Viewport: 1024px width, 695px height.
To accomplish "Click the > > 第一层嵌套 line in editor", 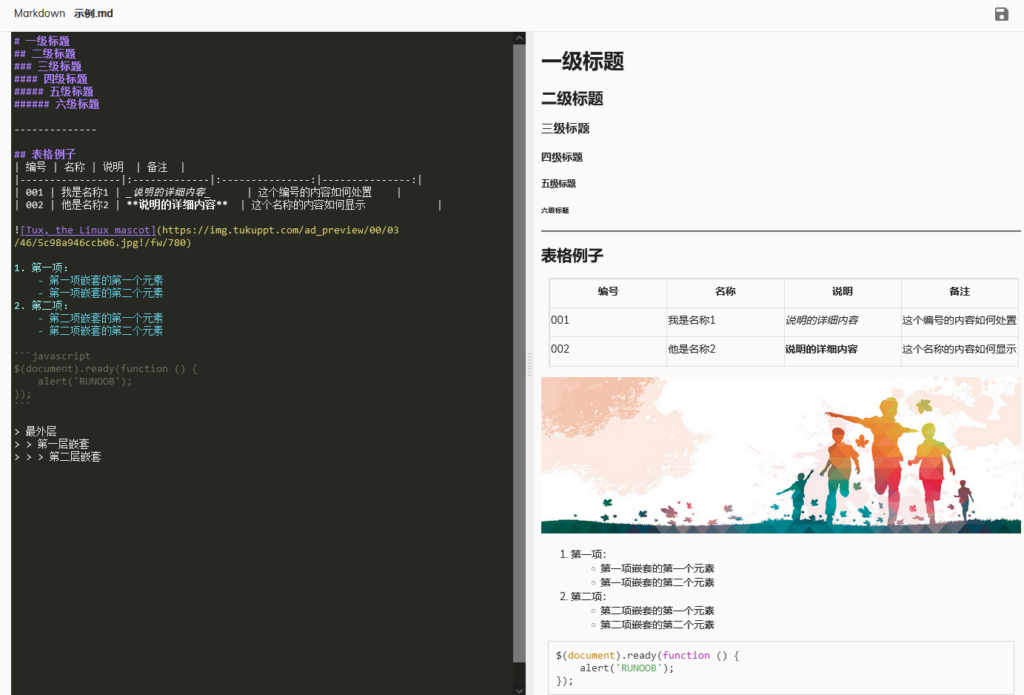I will [x=52, y=444].
